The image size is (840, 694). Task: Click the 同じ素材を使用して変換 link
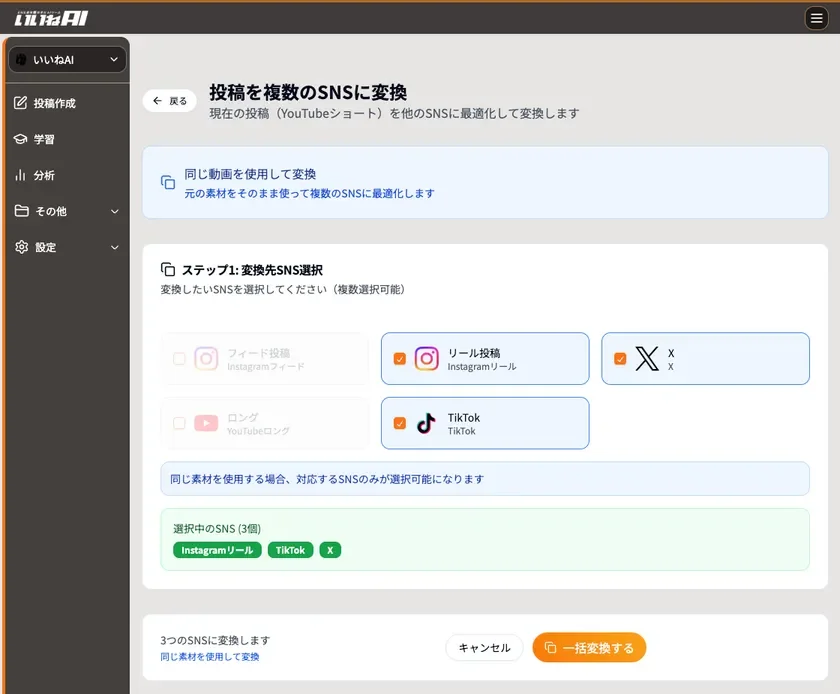pyautogui.click(x=210, y=657)
